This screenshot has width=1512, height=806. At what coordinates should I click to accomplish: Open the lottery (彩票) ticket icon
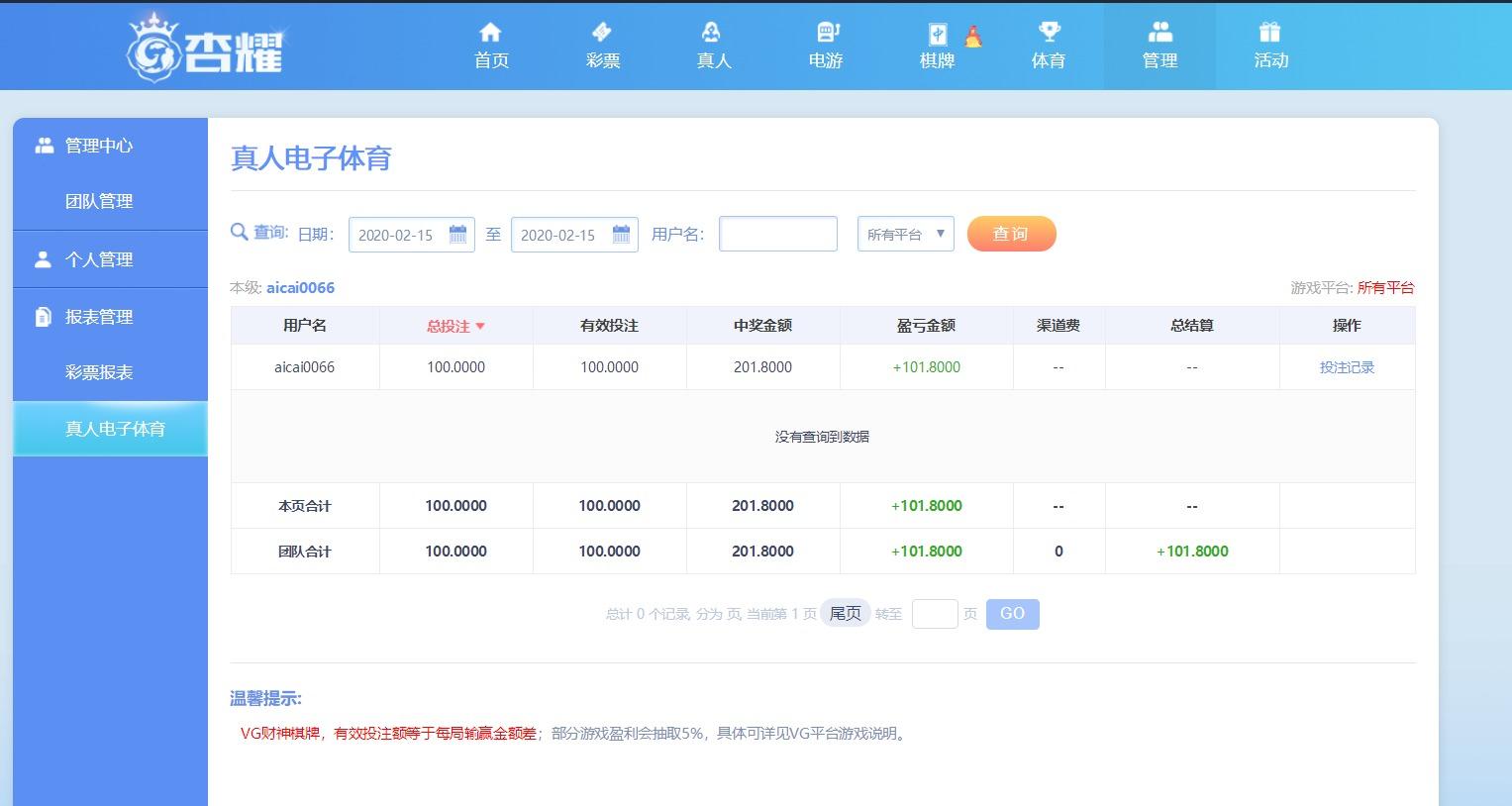[602, 33]
